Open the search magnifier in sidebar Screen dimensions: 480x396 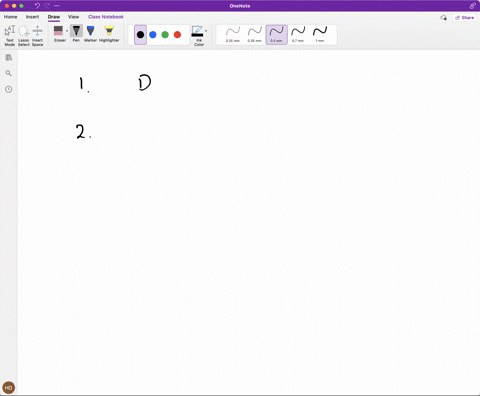(x=9, y=73)
